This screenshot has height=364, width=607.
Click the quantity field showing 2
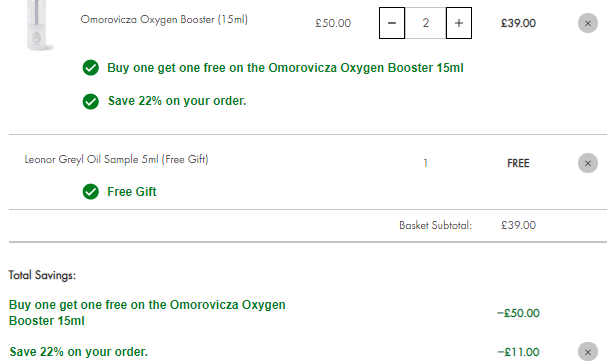[425, 23]
